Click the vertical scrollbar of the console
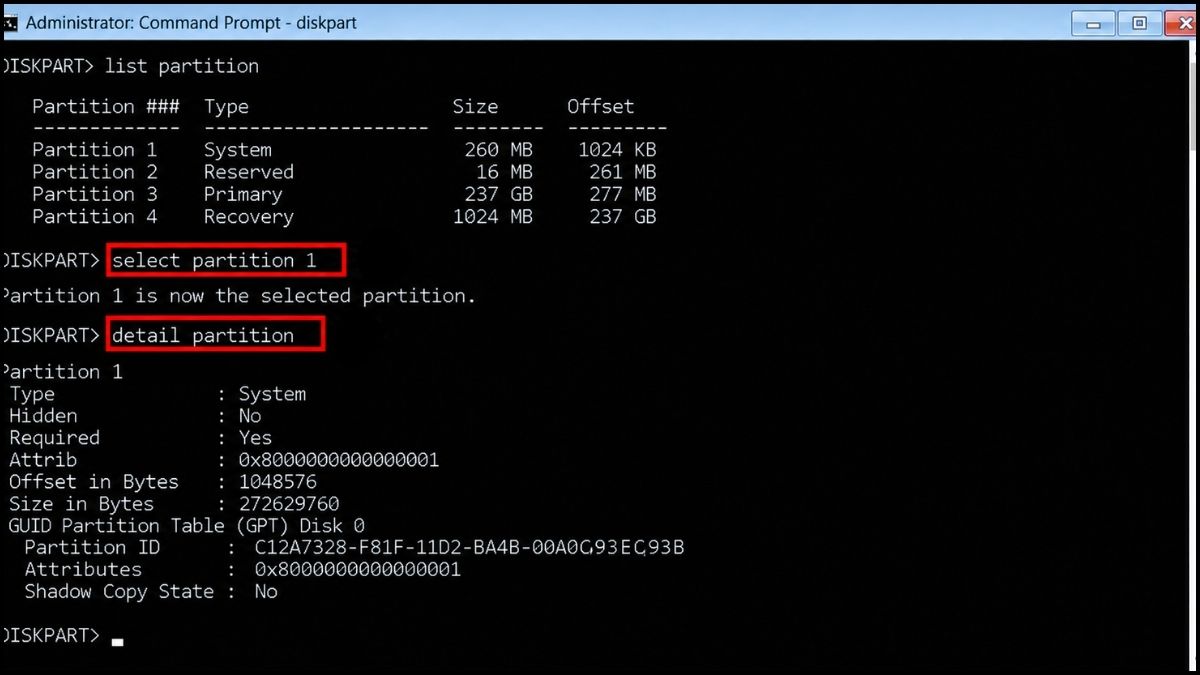Screen dimensions: 1200x675 click(x=1191, y=355)
